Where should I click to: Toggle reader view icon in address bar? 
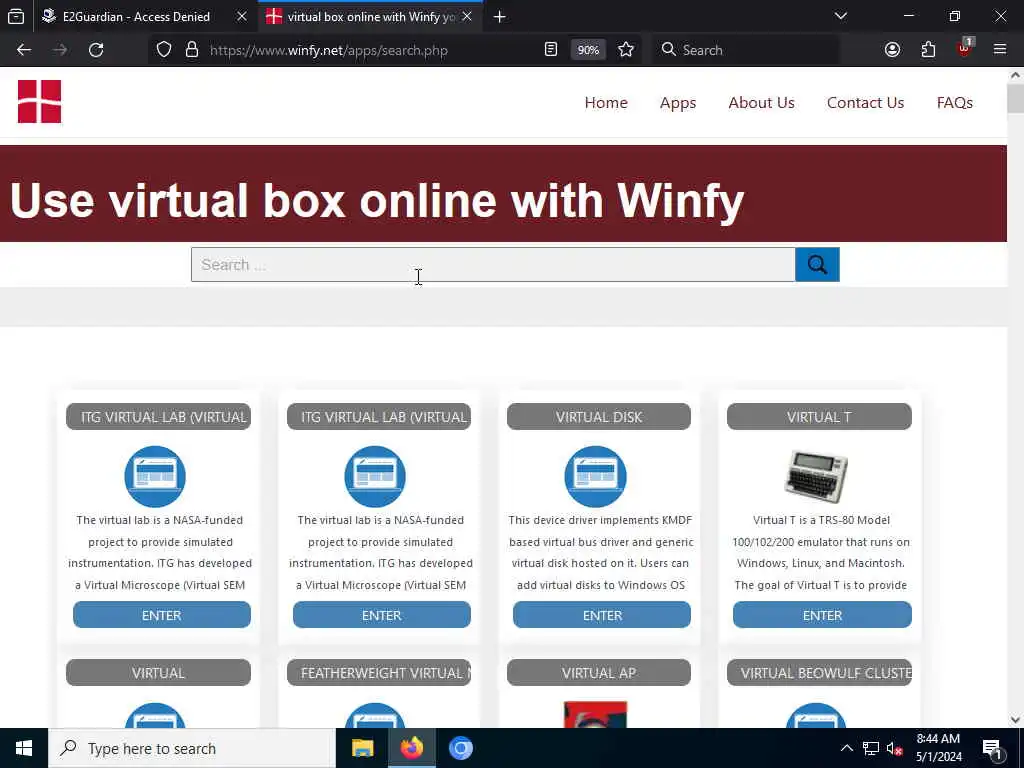pyautogui.click(x=551, y=50)
